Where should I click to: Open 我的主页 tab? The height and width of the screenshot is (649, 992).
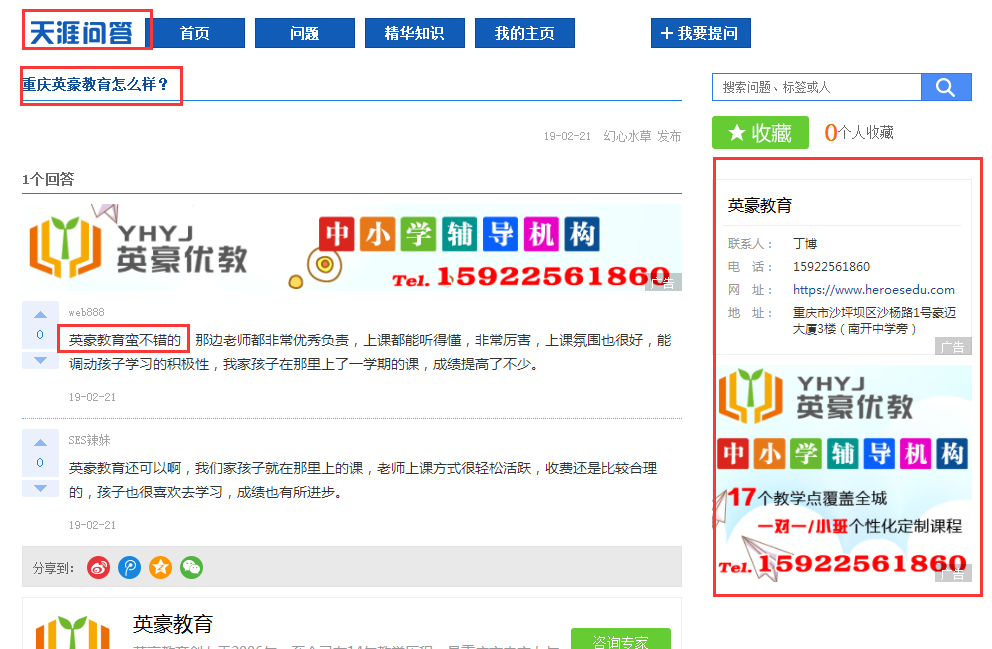tap(524, 33)
